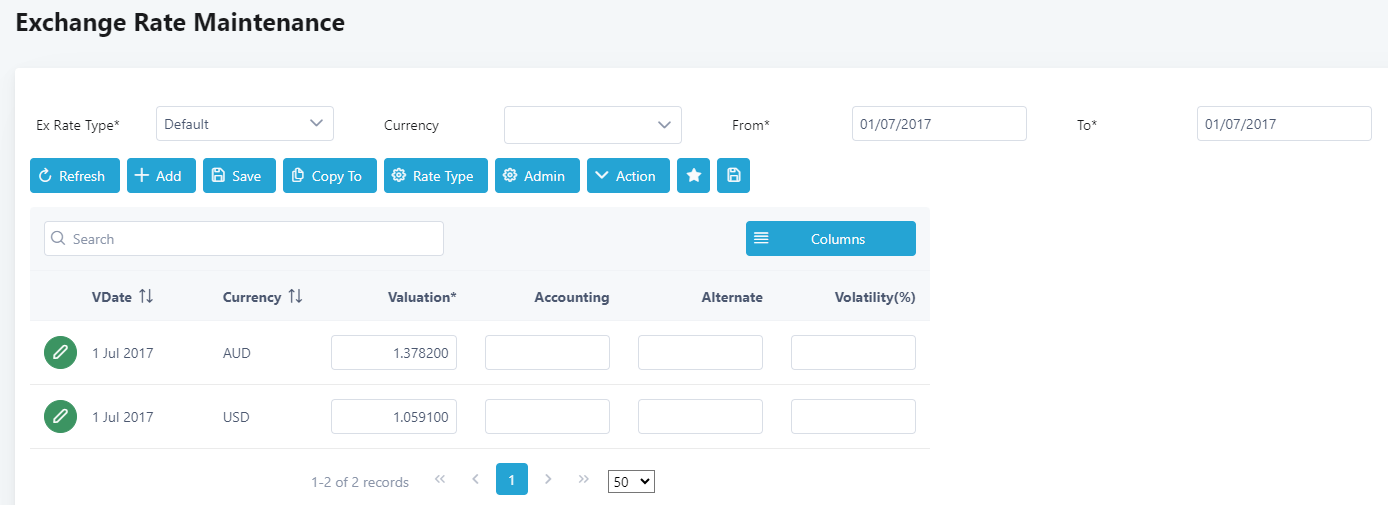Edit the AUD row with pencil icon
The height and width of the screenshot is (505, 1388).
(x=60, y=352)
